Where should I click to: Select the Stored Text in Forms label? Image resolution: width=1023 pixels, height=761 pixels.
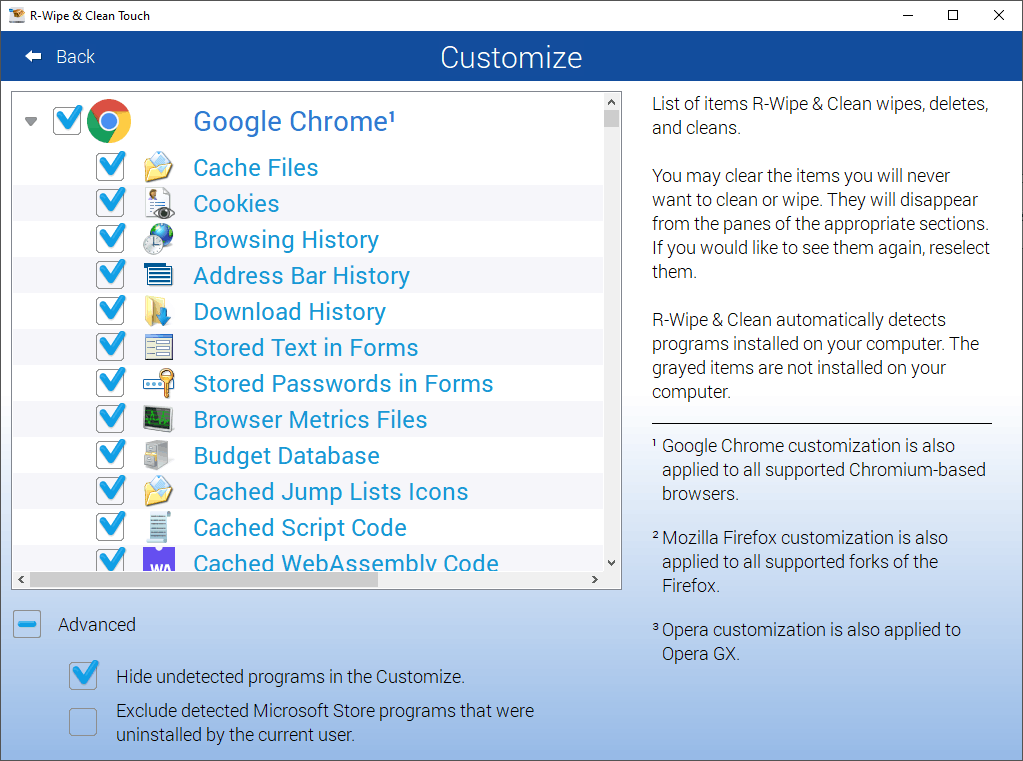tap(305, 348)
